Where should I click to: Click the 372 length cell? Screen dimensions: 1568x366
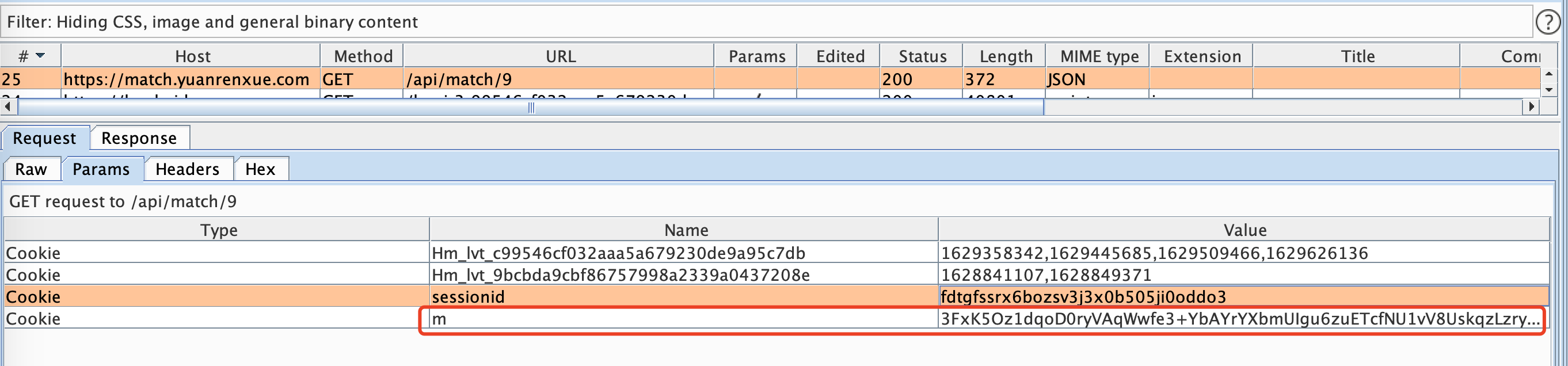[1004, 79]
